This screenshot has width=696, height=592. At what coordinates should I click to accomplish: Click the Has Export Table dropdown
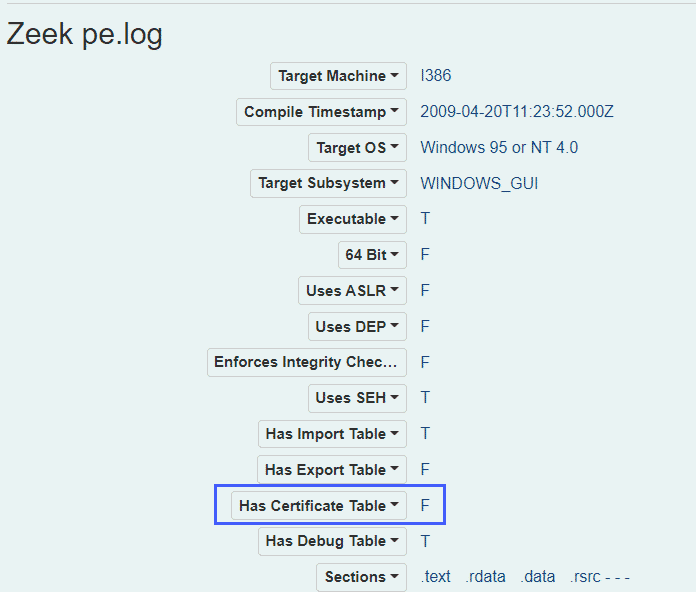click(332, 469)
